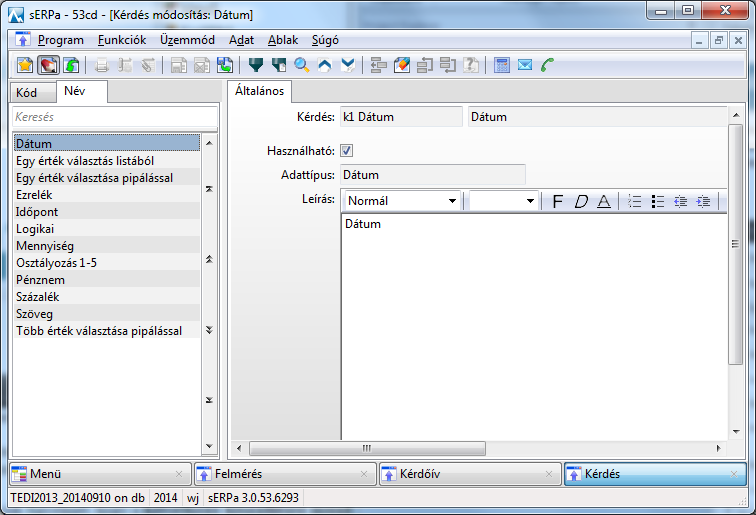Select 'Több érték választása pipálással' in list
This screenshot has width=756, height=515.
pyautogui.click(x=107, y=331)
